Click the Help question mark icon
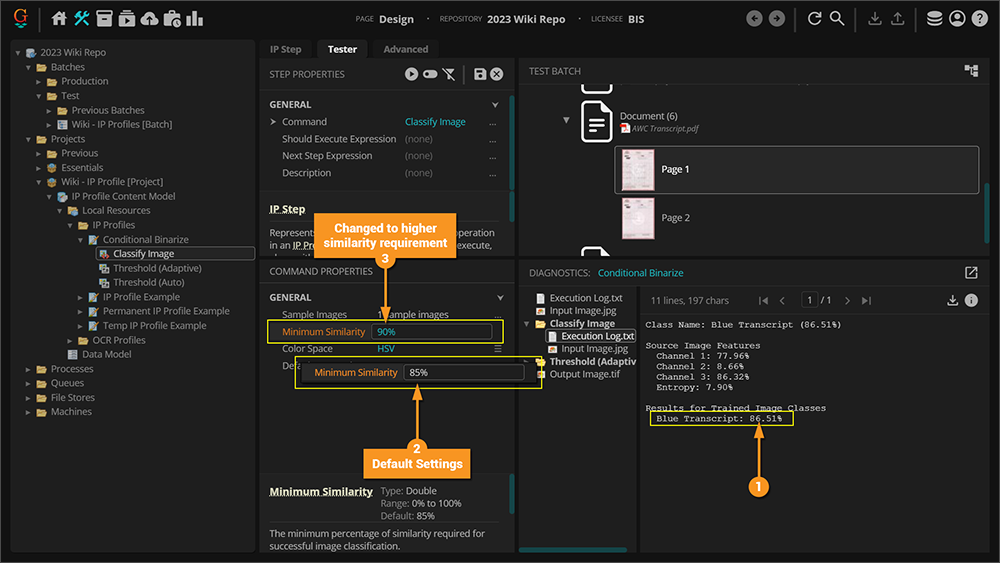The height and width of the screenshot is (563, 1000). (x=979, y=19)
